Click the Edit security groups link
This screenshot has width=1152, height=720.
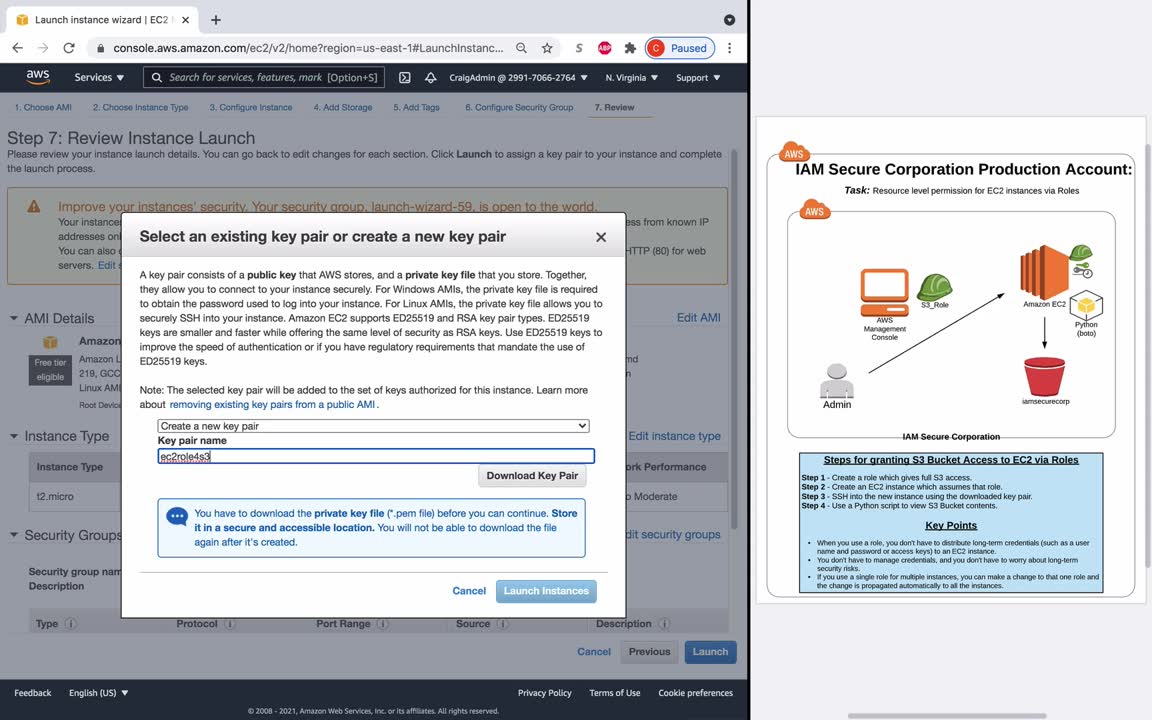[x=673, y=535]
